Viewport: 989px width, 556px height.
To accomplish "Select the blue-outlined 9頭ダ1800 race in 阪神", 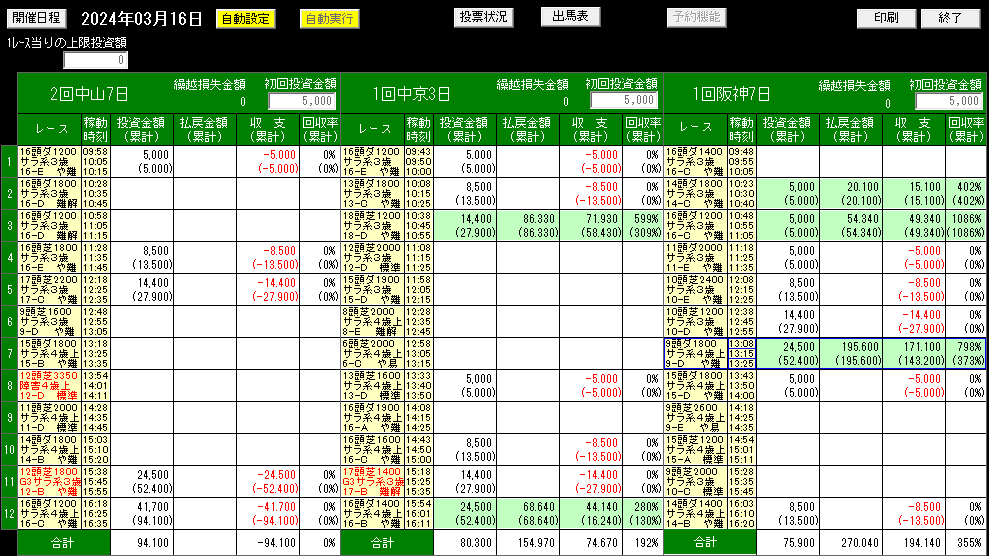I will coord(695,352).
